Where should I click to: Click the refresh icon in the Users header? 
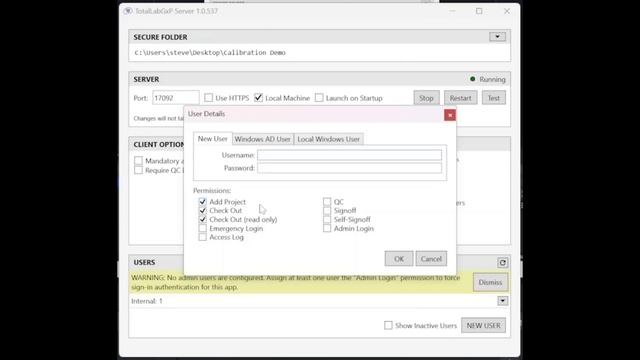click(502, 262)
